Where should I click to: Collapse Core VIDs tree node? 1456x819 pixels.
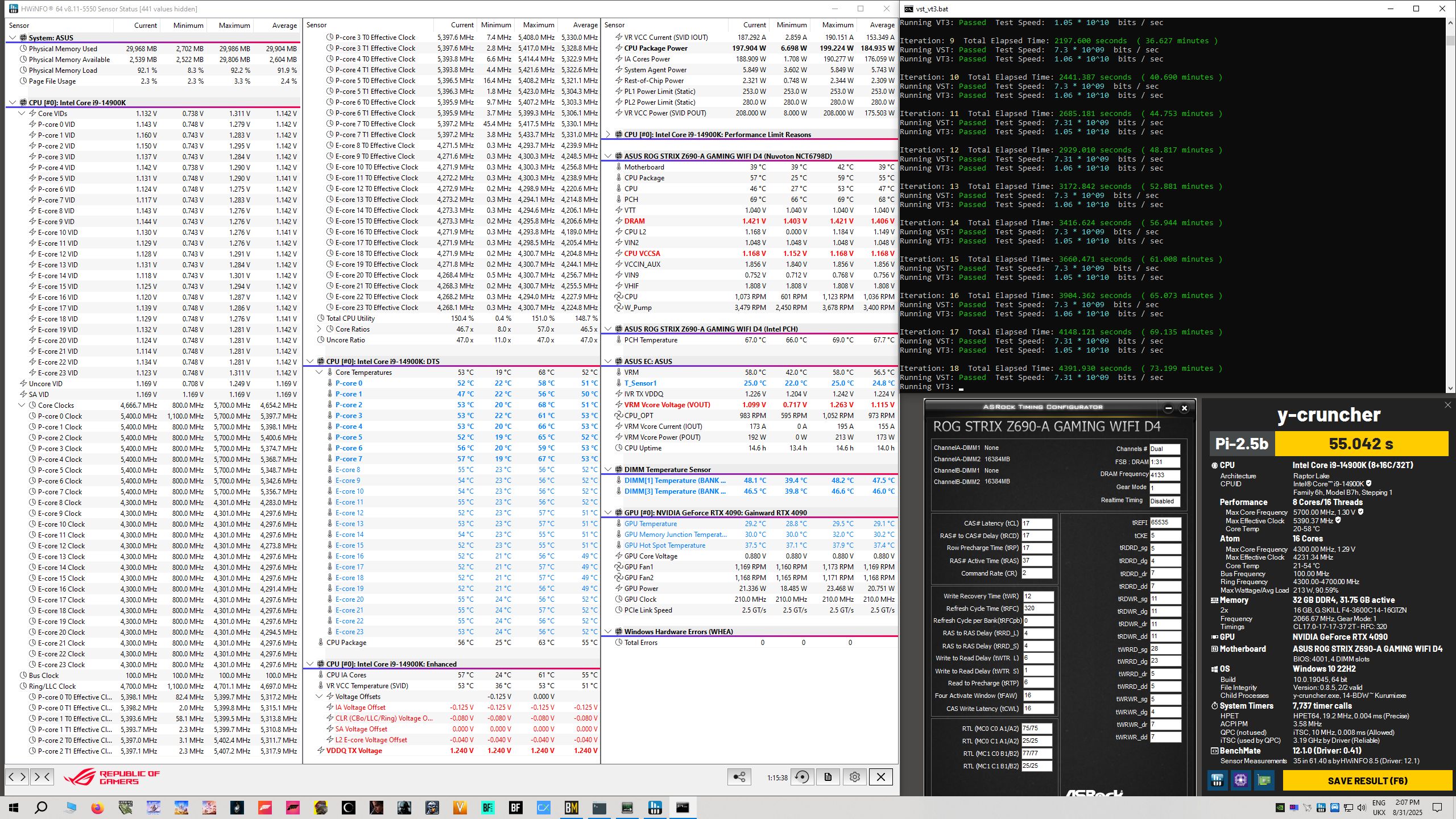tap(22, 113)
